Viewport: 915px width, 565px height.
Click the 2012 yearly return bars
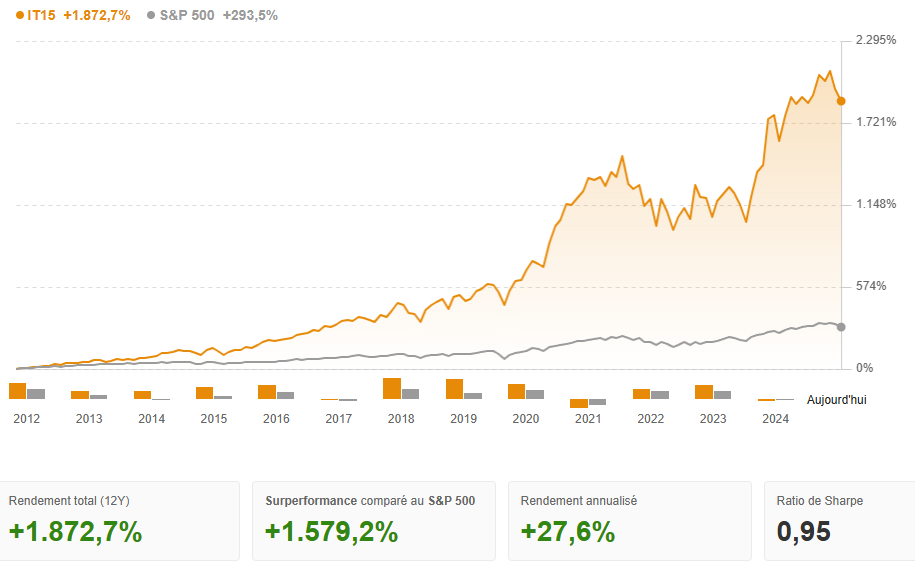27,391
